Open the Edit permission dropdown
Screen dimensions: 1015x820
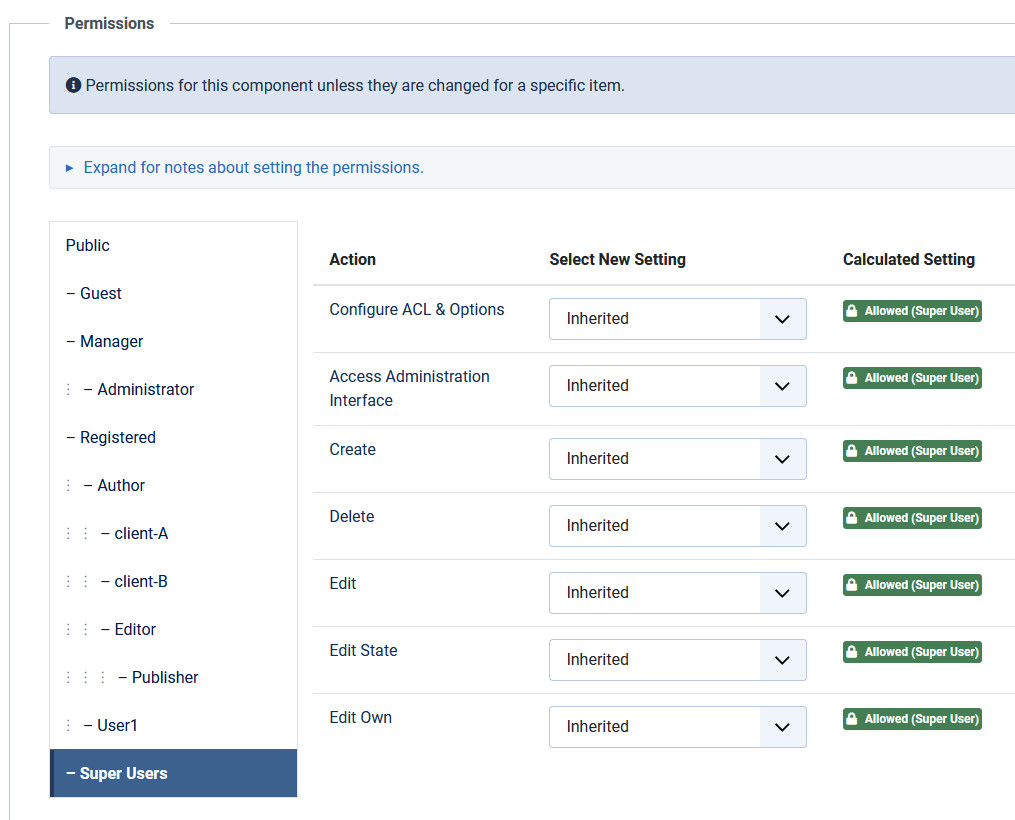[677, 593]
